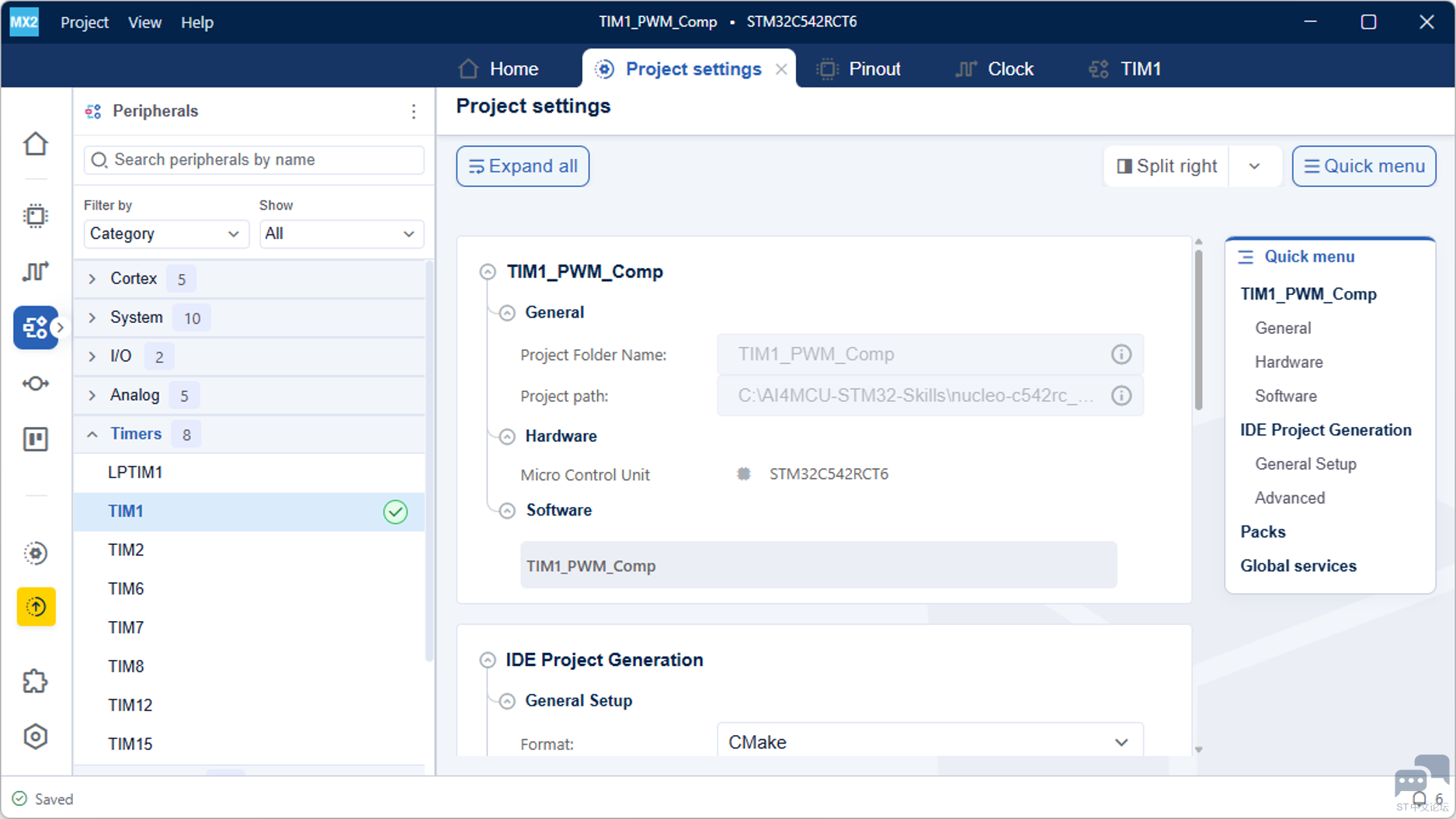
Task: Open project settings gear icon in sidebar
Action: [36, 553]
